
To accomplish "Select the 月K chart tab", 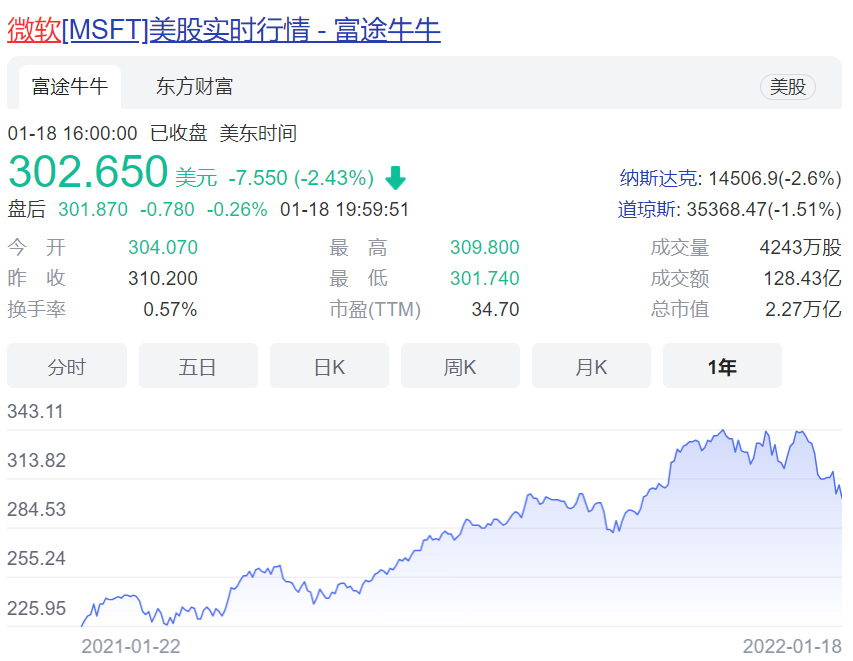I will tap(591, 366).
